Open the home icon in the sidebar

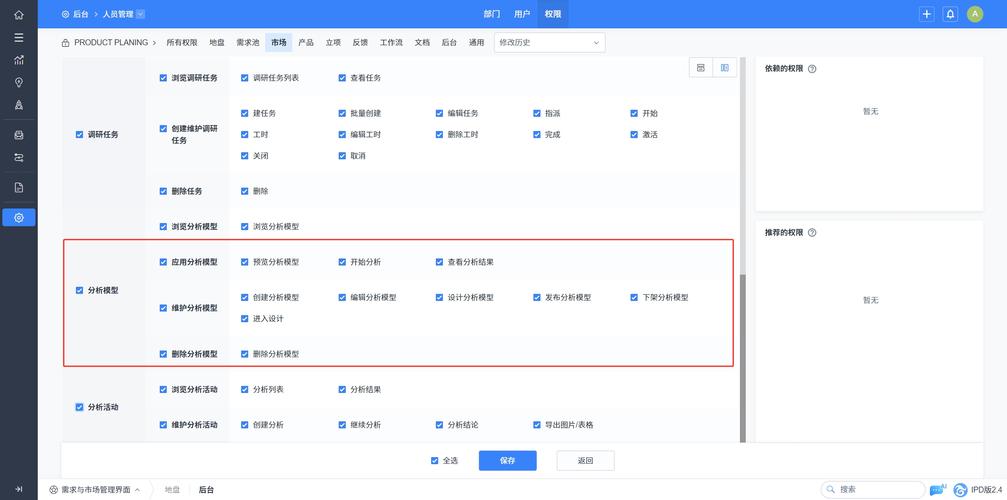(19, 14)
